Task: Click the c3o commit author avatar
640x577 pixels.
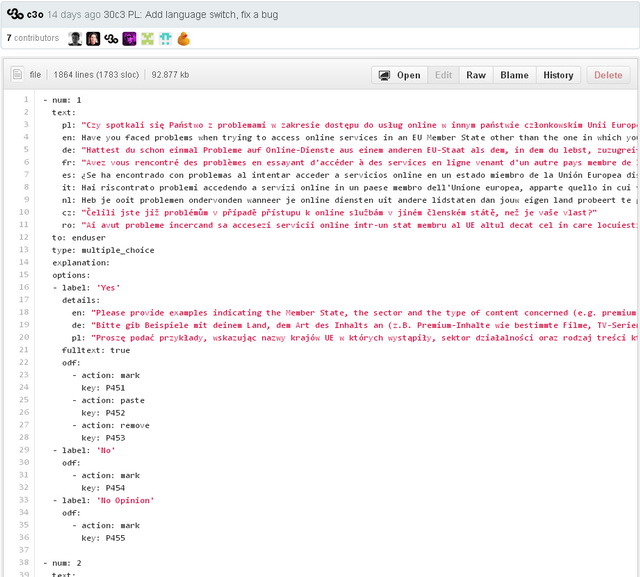Action: pyautogui.click(x=15, y=14)
